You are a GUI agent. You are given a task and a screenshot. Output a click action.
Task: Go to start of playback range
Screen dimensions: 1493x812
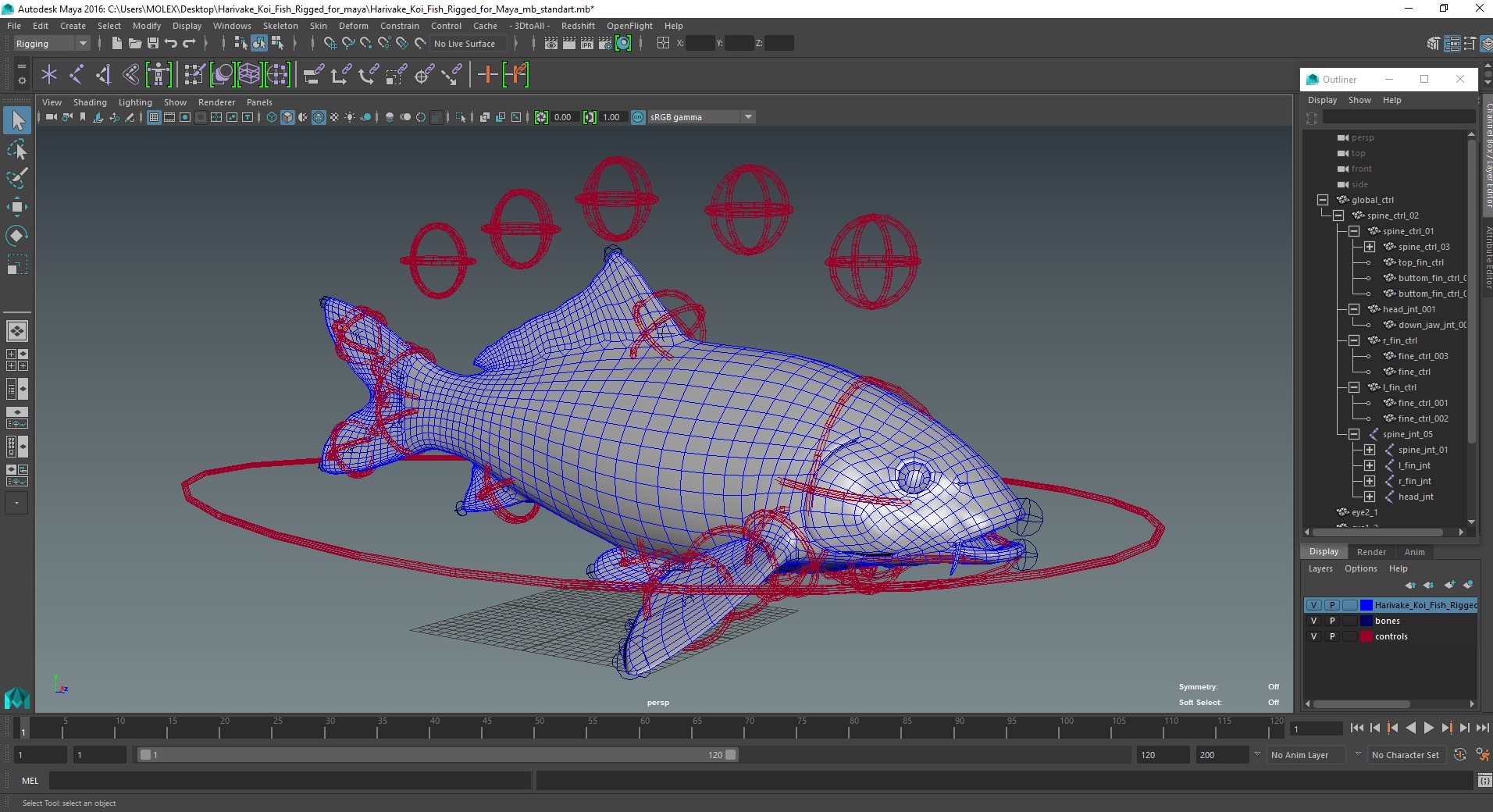click(1357, 728)
